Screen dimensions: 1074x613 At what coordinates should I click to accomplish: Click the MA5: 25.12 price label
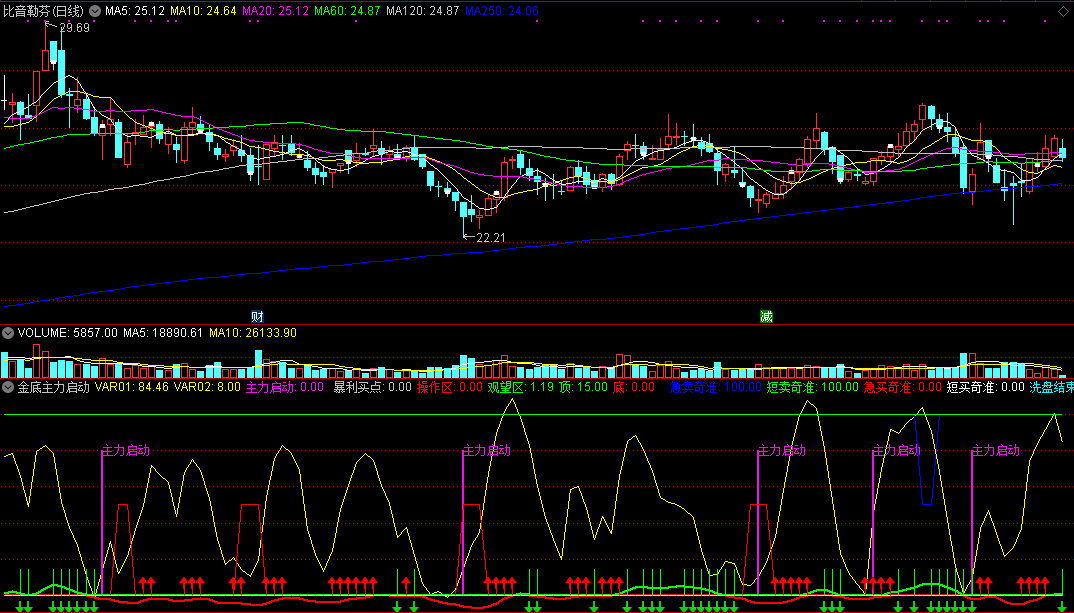click(x=135, y=11)
